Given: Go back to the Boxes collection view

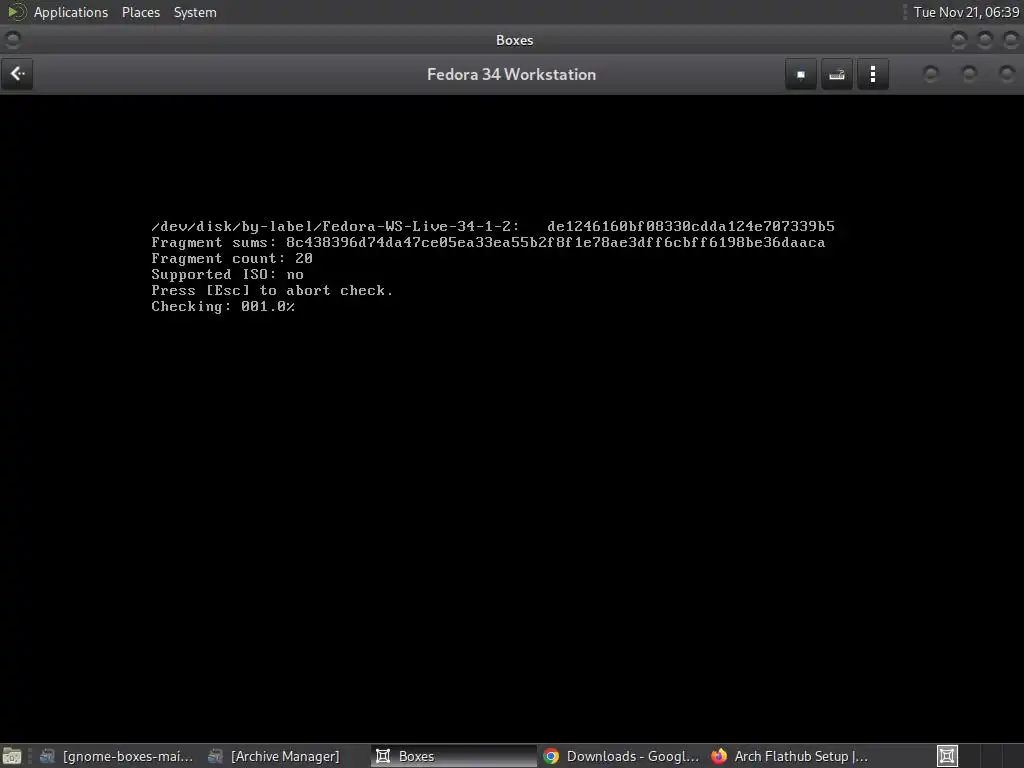Looking at the screenshot, I should pyautogui.click(x=17, y=74).
